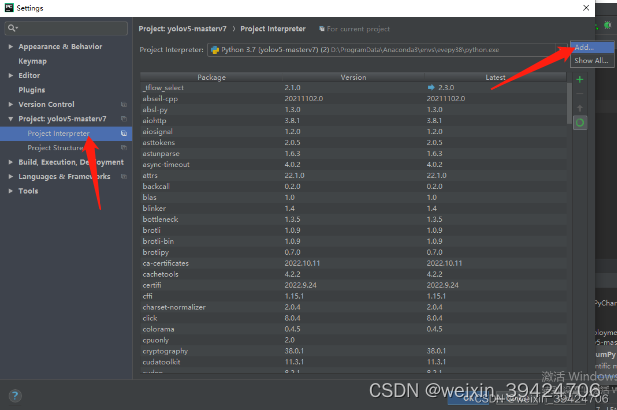Expand Appearance & Behavior section
Screen dimensions: 617x410
[x=11, y=46]
